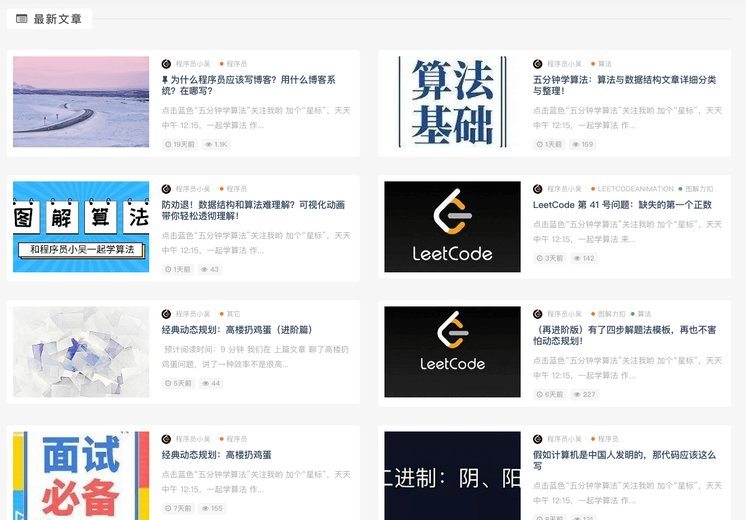
Task: Click the 19天前 time badge
Action: 180,144
